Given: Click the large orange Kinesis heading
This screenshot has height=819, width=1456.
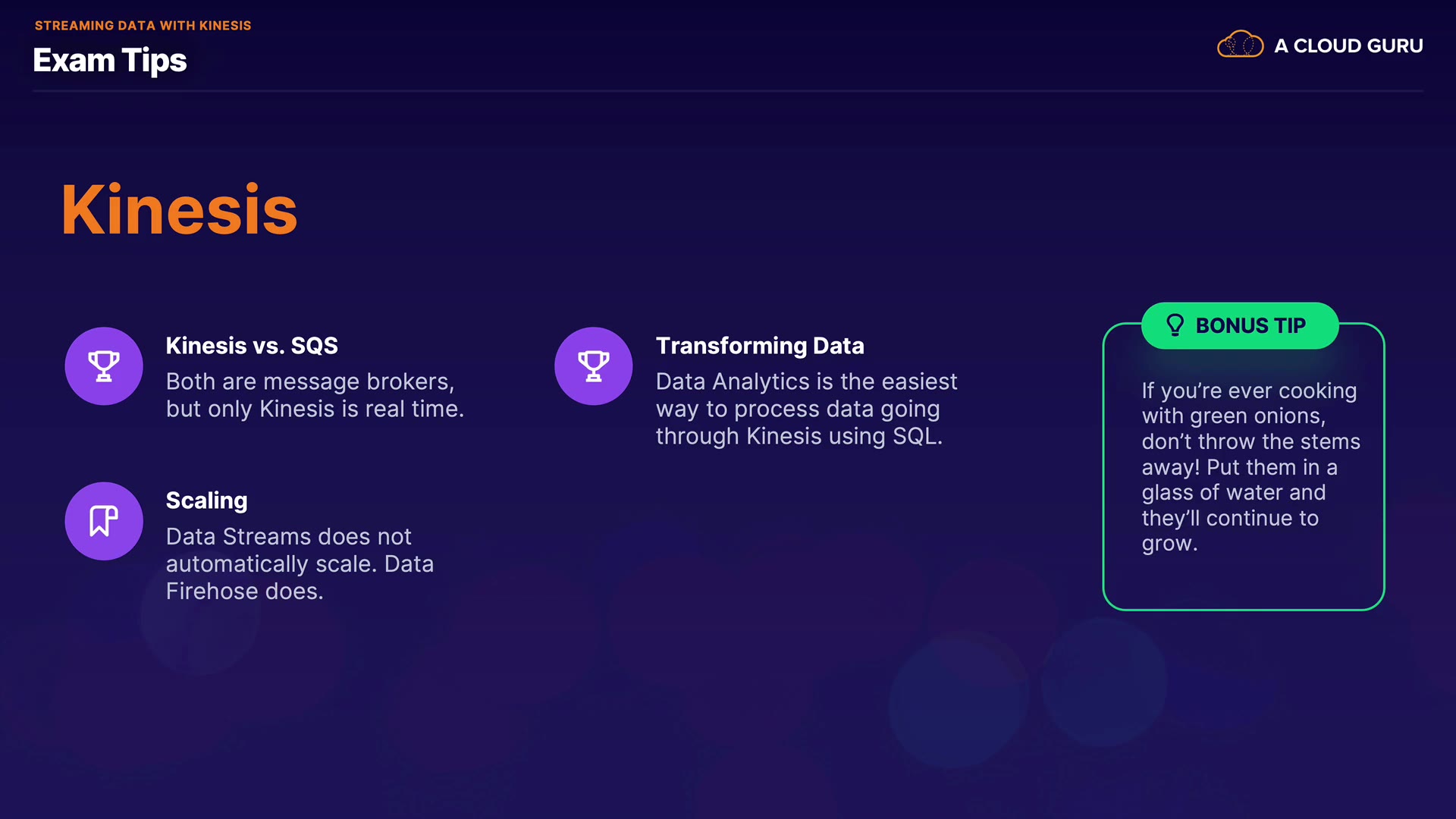Looking at the screenshot, I should (x=179, y=210).
